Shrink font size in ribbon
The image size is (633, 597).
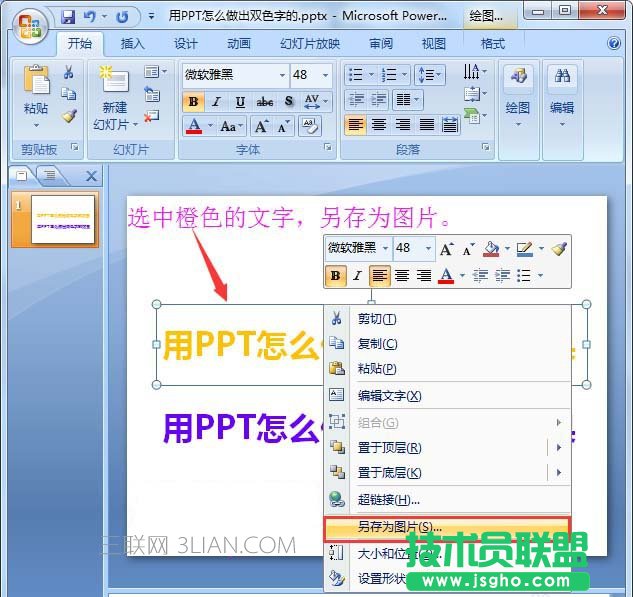click(x=283, y=126)
